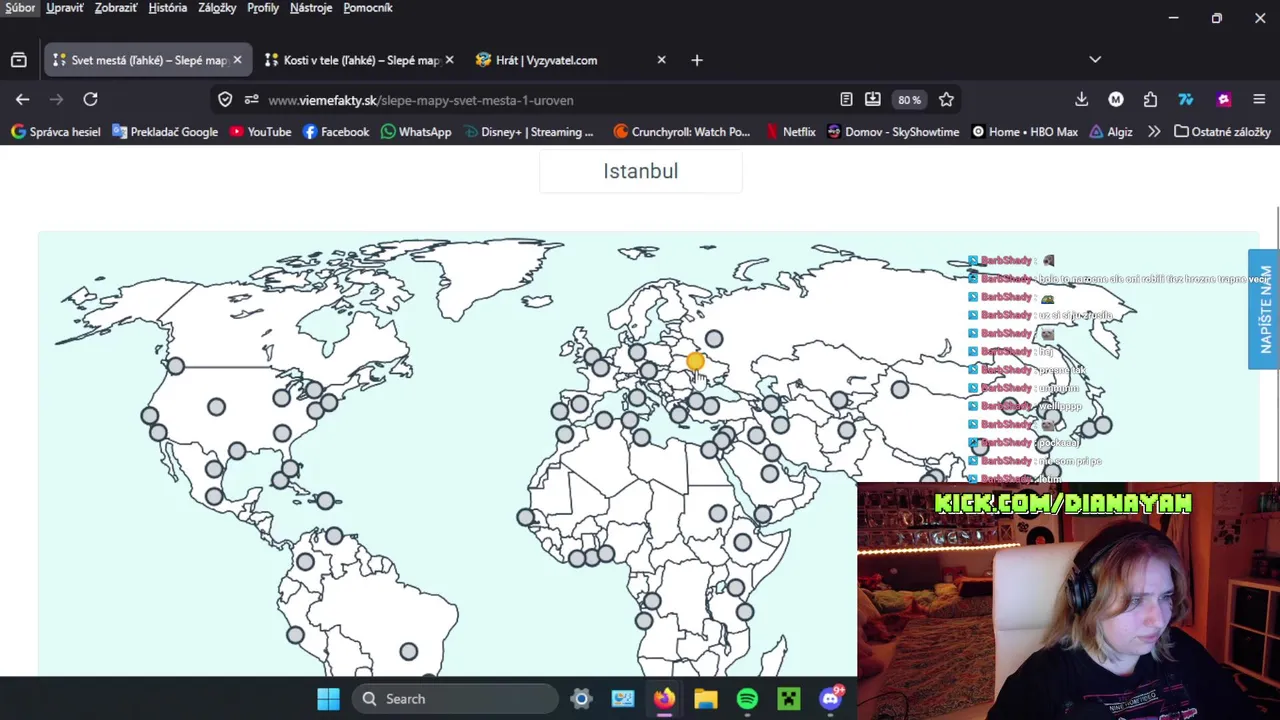1280x720 pixels.
Task: Close the Hrát | Vyzyvatel.com tab
Action: (x=661, y=60)
